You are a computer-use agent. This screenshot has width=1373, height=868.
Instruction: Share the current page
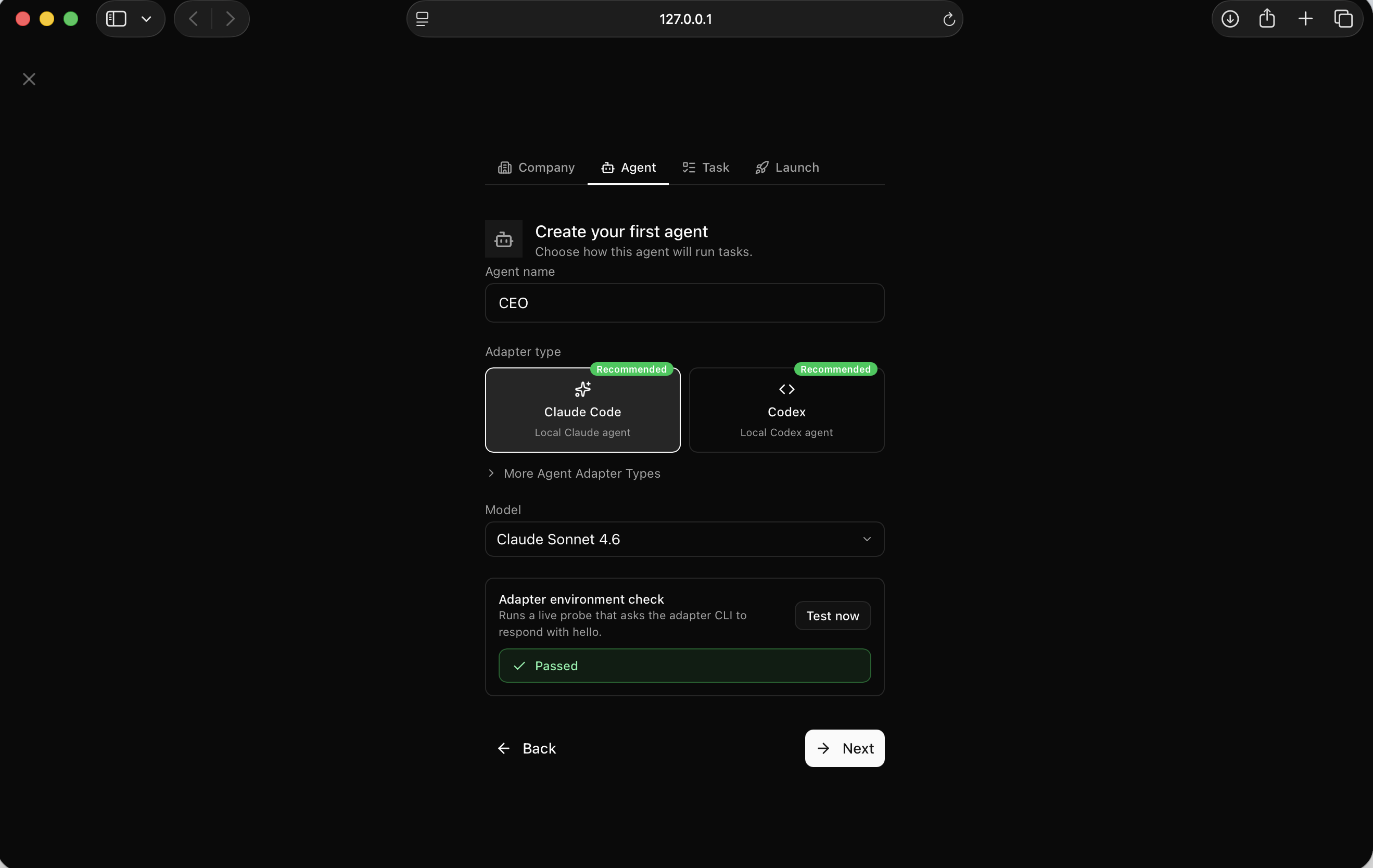1267,18
